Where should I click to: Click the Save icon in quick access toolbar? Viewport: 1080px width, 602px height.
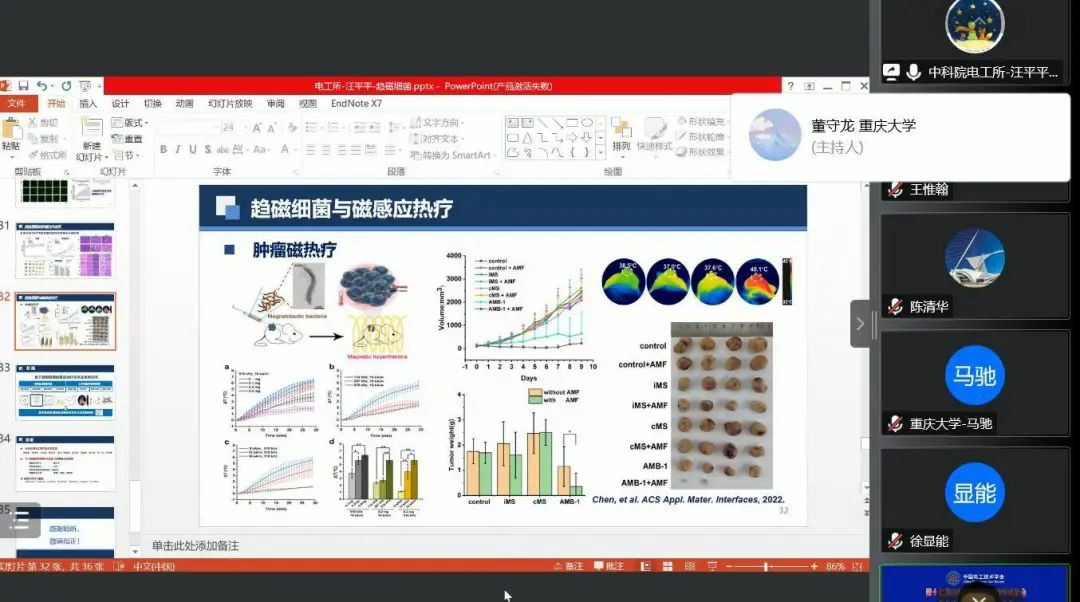[x=23, y=86]
